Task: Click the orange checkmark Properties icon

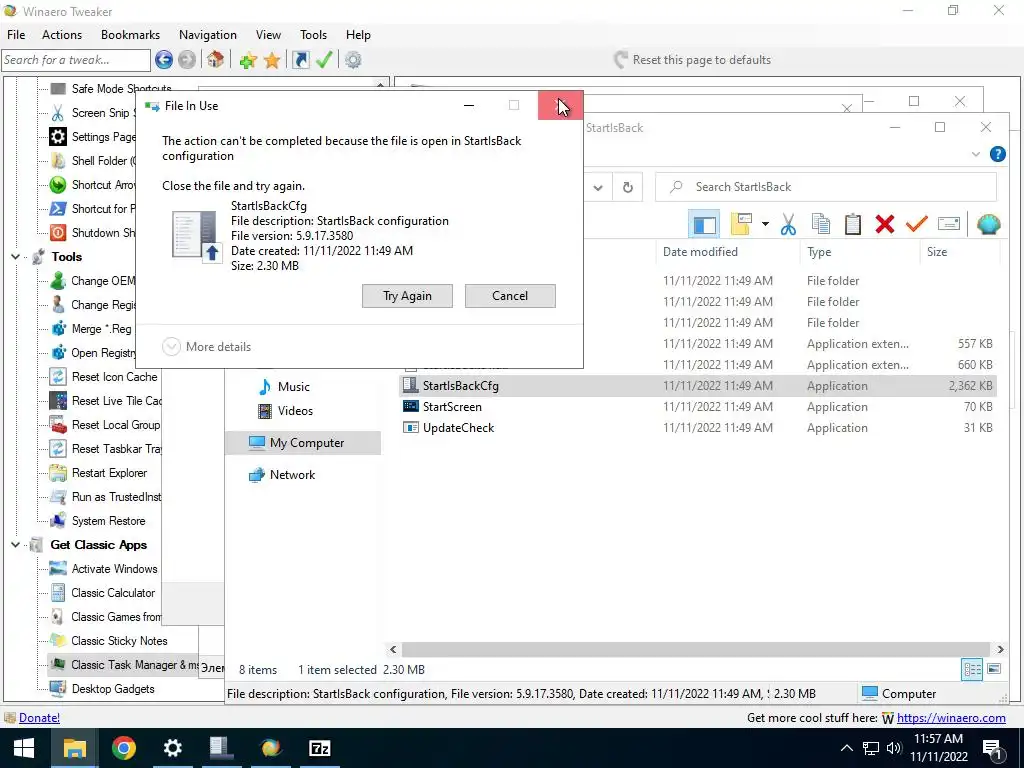Action: (x=917, y=225)
